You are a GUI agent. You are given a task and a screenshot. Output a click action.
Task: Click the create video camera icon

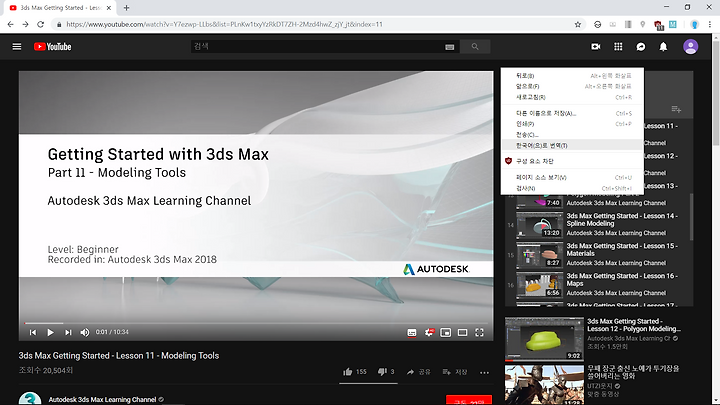pos(596,46)
